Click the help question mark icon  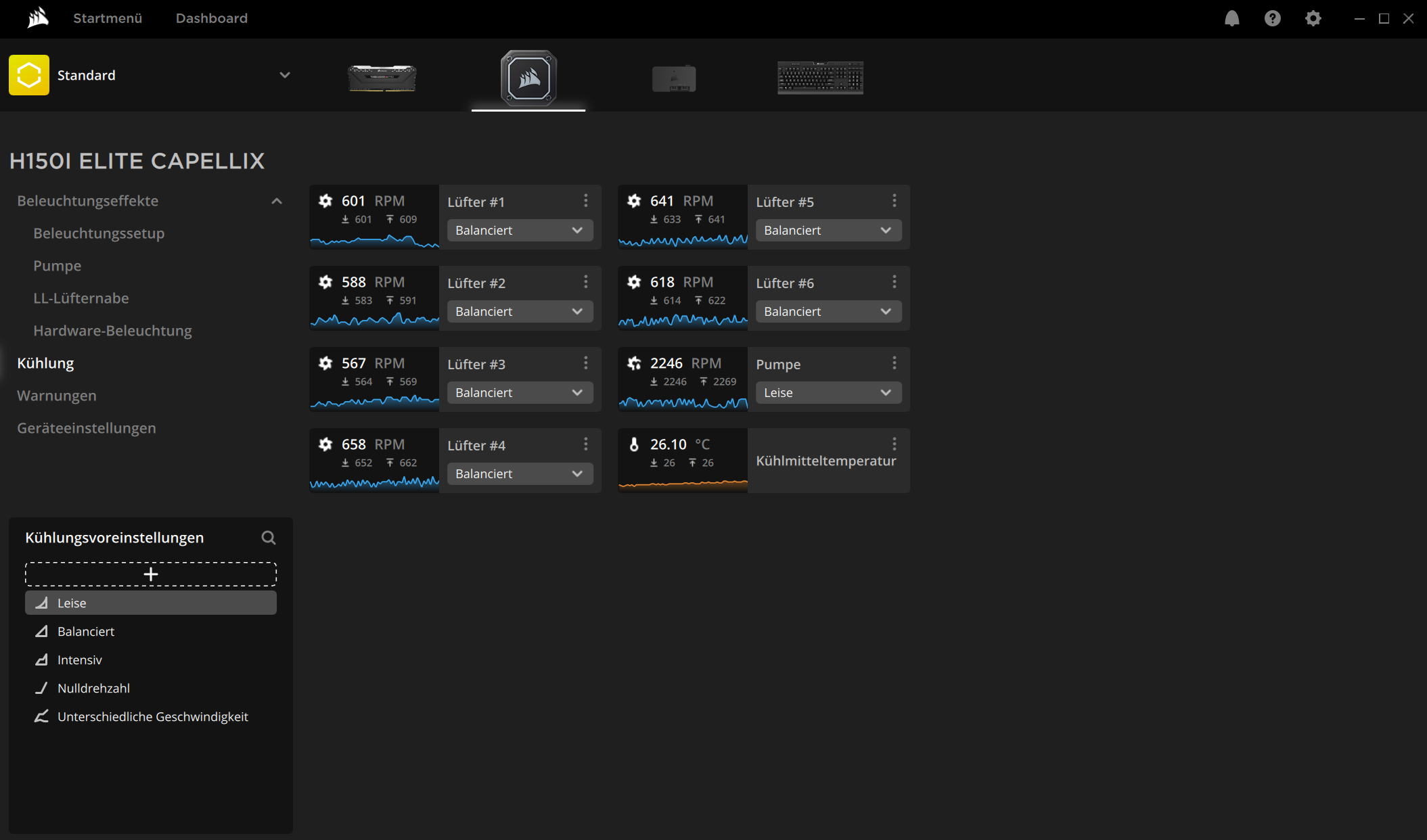click(1272, 18)
